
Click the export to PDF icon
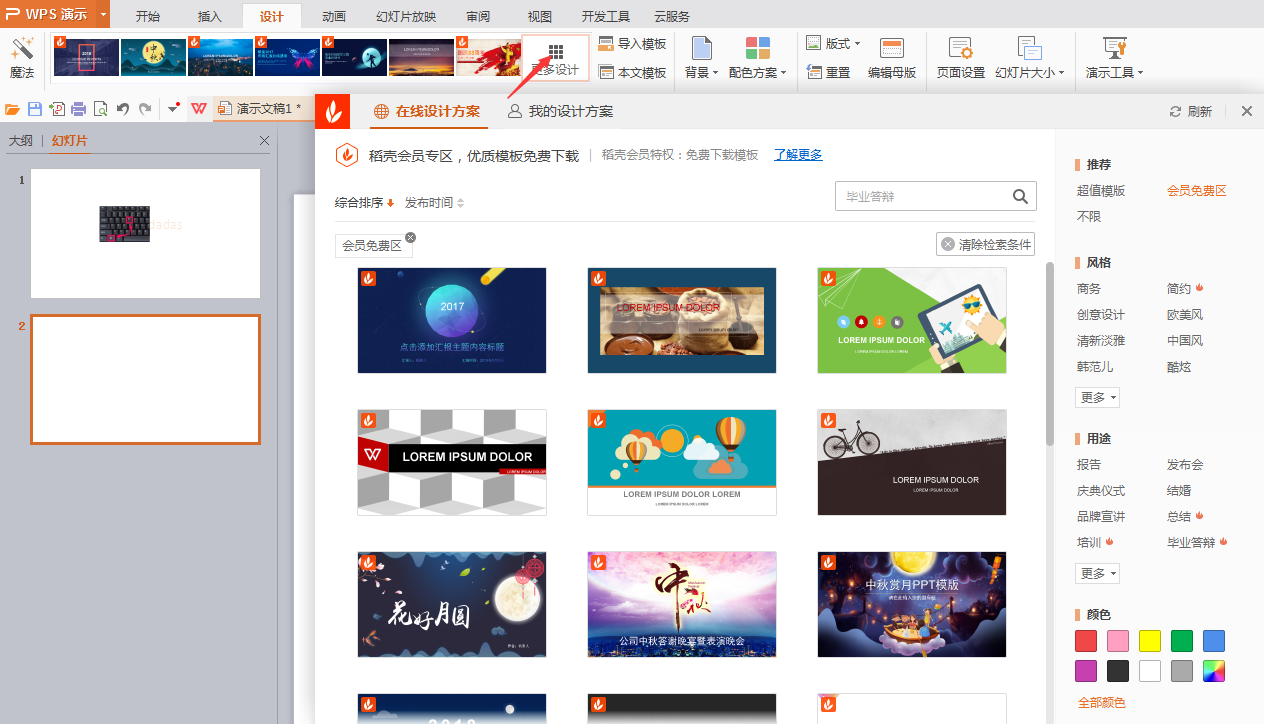click(x=57, y=108)
